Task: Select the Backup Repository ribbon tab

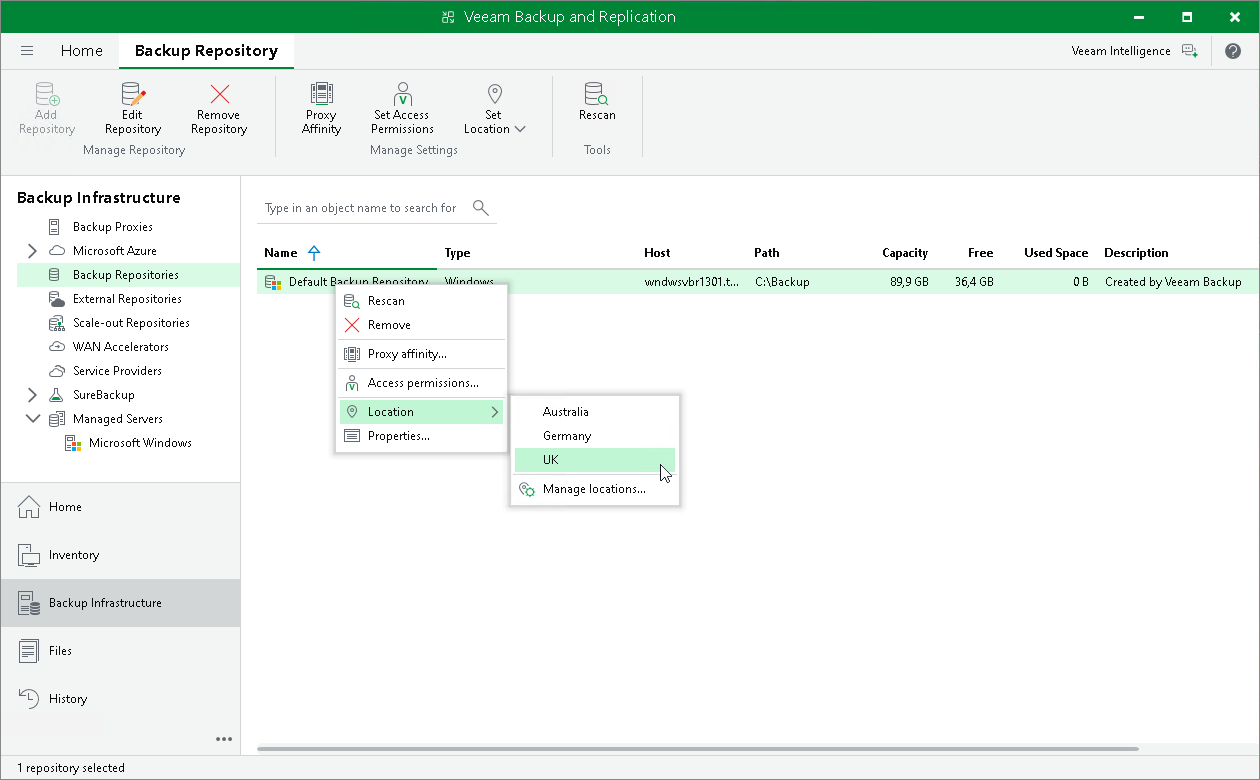Action: click(x=206, y=51)
